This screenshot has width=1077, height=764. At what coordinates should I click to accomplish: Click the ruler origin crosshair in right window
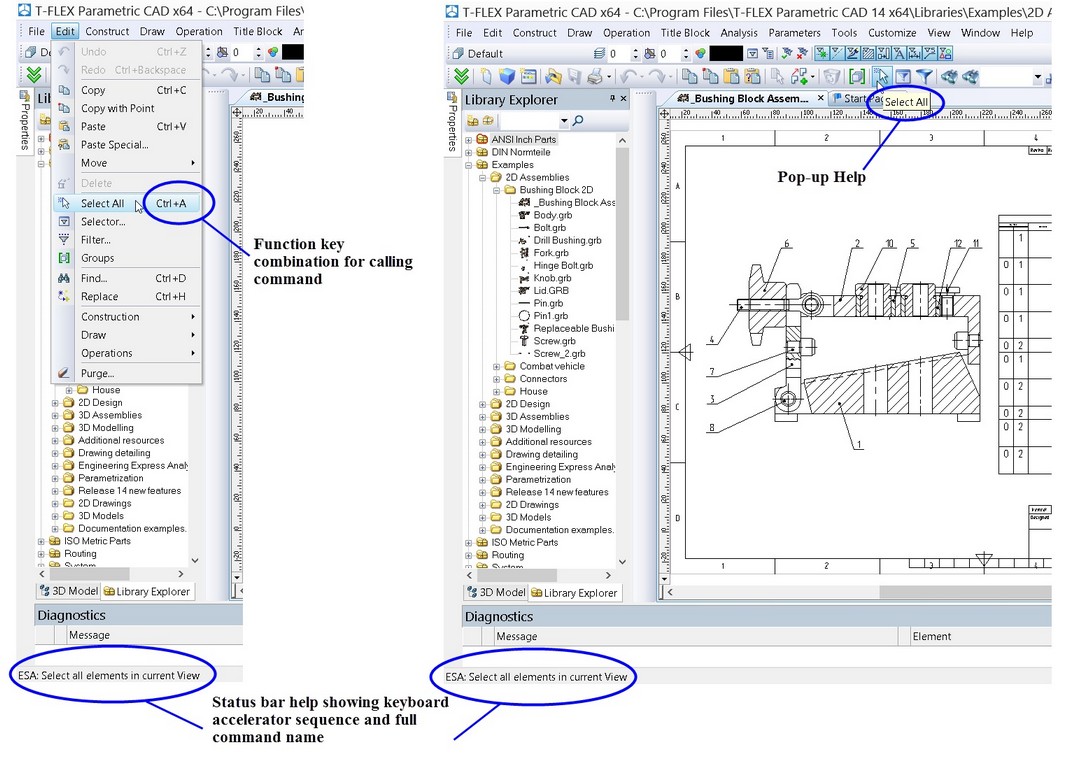[x=665, y=113]
